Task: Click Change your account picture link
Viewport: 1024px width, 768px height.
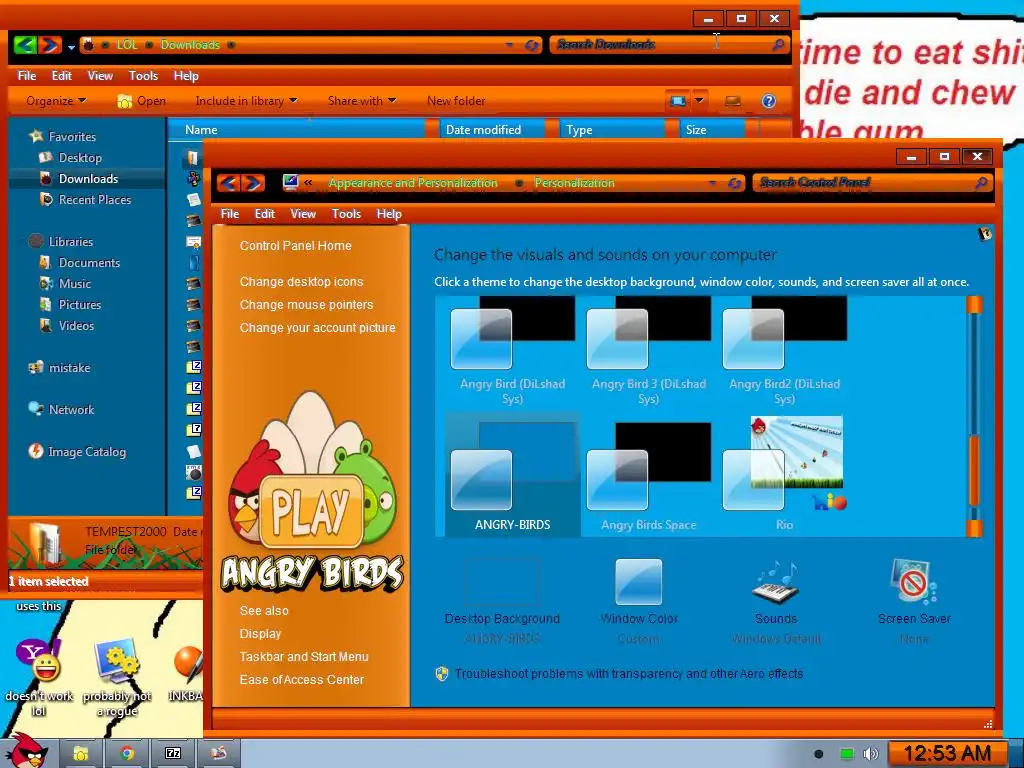Action: pyautogui.click(x=317, y=327)
